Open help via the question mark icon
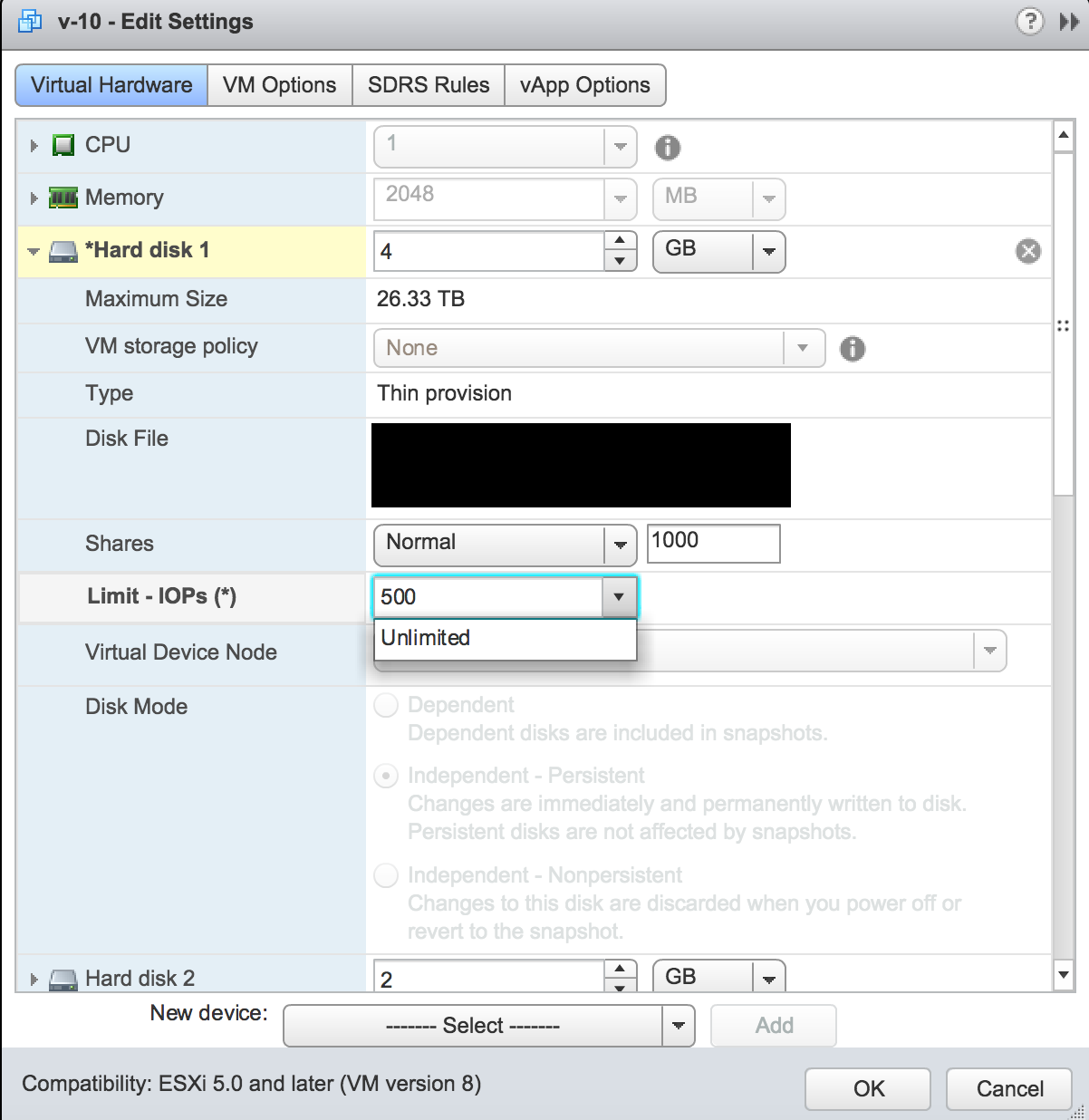 coord(1029,22)
